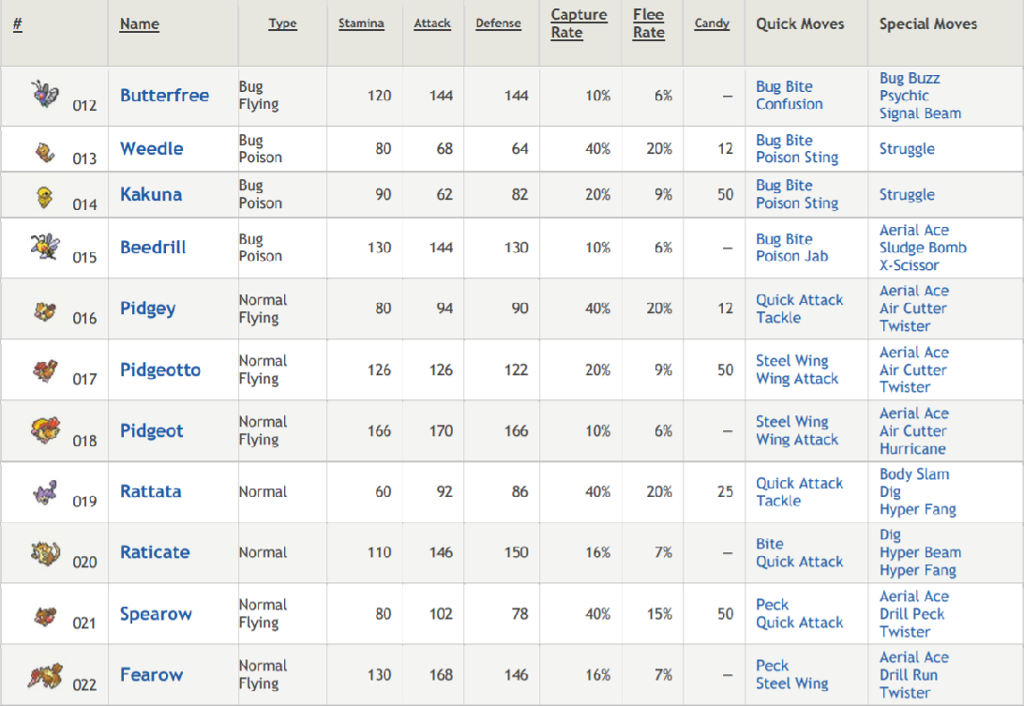Open Poison Jab quick move link
Image resolution: width=1024 pixels, height=706 pixels.
792,256
